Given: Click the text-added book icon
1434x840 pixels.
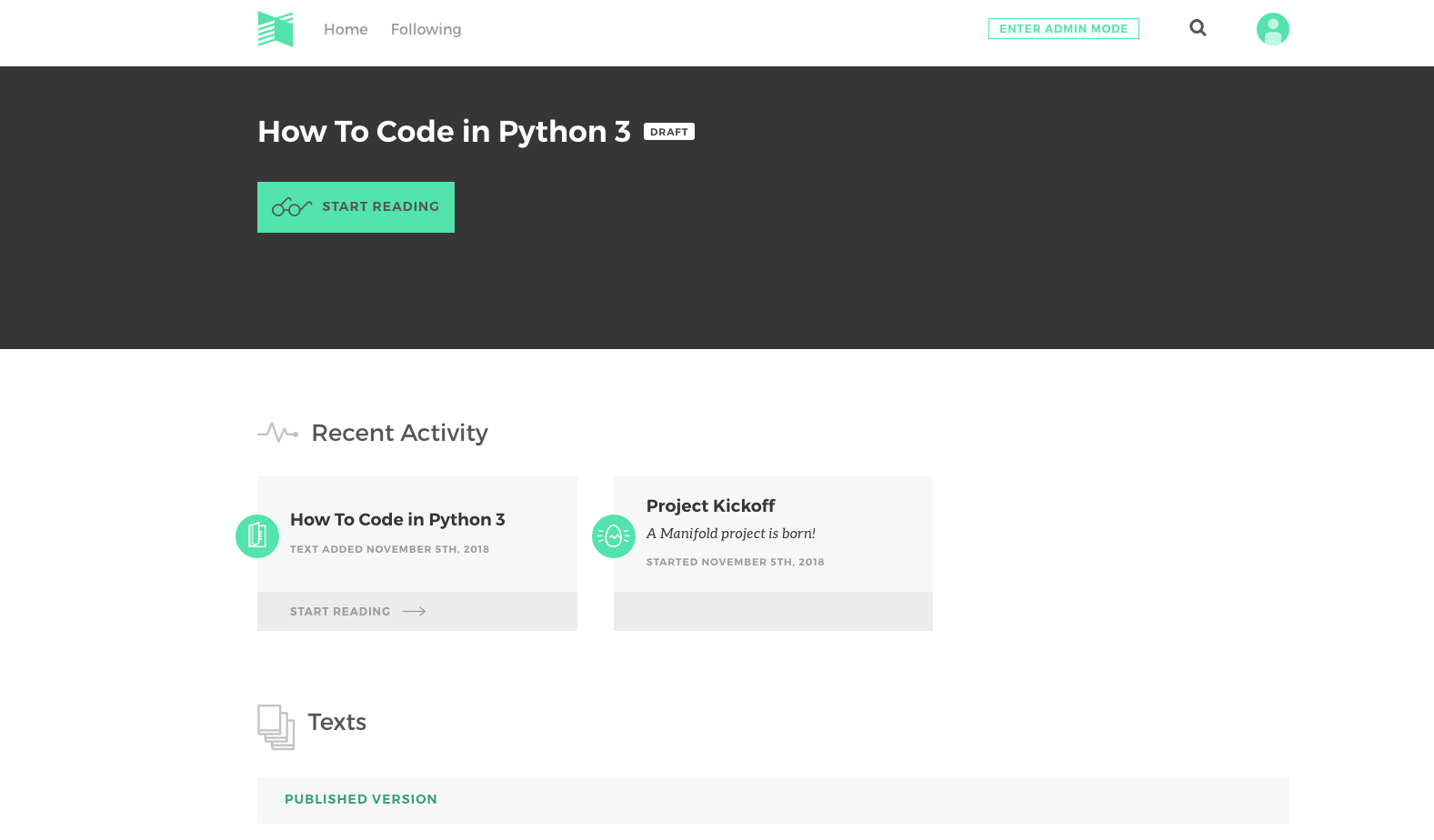Looking at the screenshot, I should click(x=257, y=536).
